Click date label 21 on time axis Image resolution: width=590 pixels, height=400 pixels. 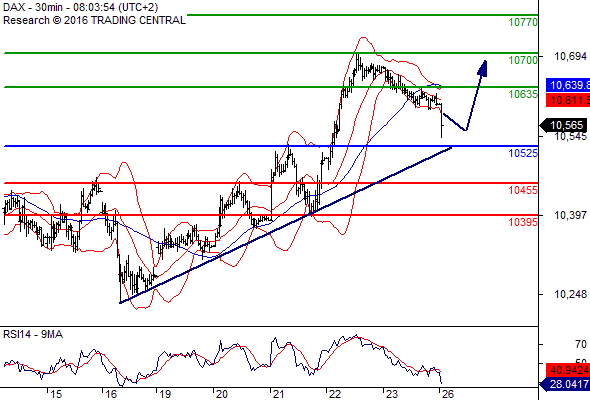(278, 394)
